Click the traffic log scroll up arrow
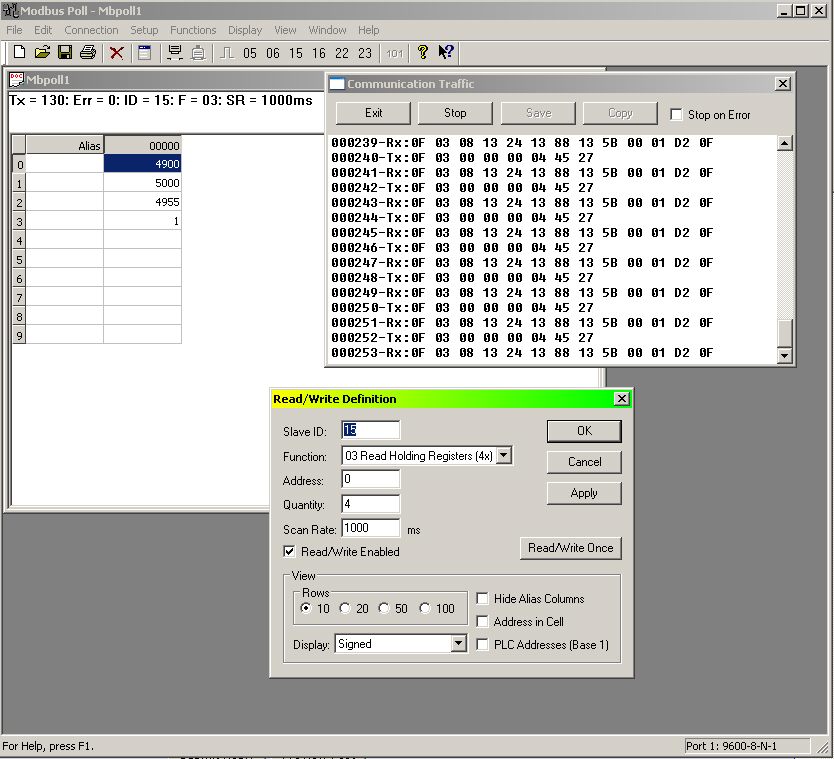This screenshot has height=759, width=834. click(785, 143)
